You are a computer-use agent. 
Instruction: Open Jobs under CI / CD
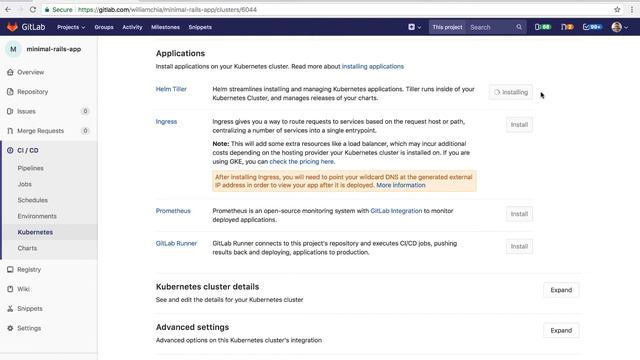[24, 184]
